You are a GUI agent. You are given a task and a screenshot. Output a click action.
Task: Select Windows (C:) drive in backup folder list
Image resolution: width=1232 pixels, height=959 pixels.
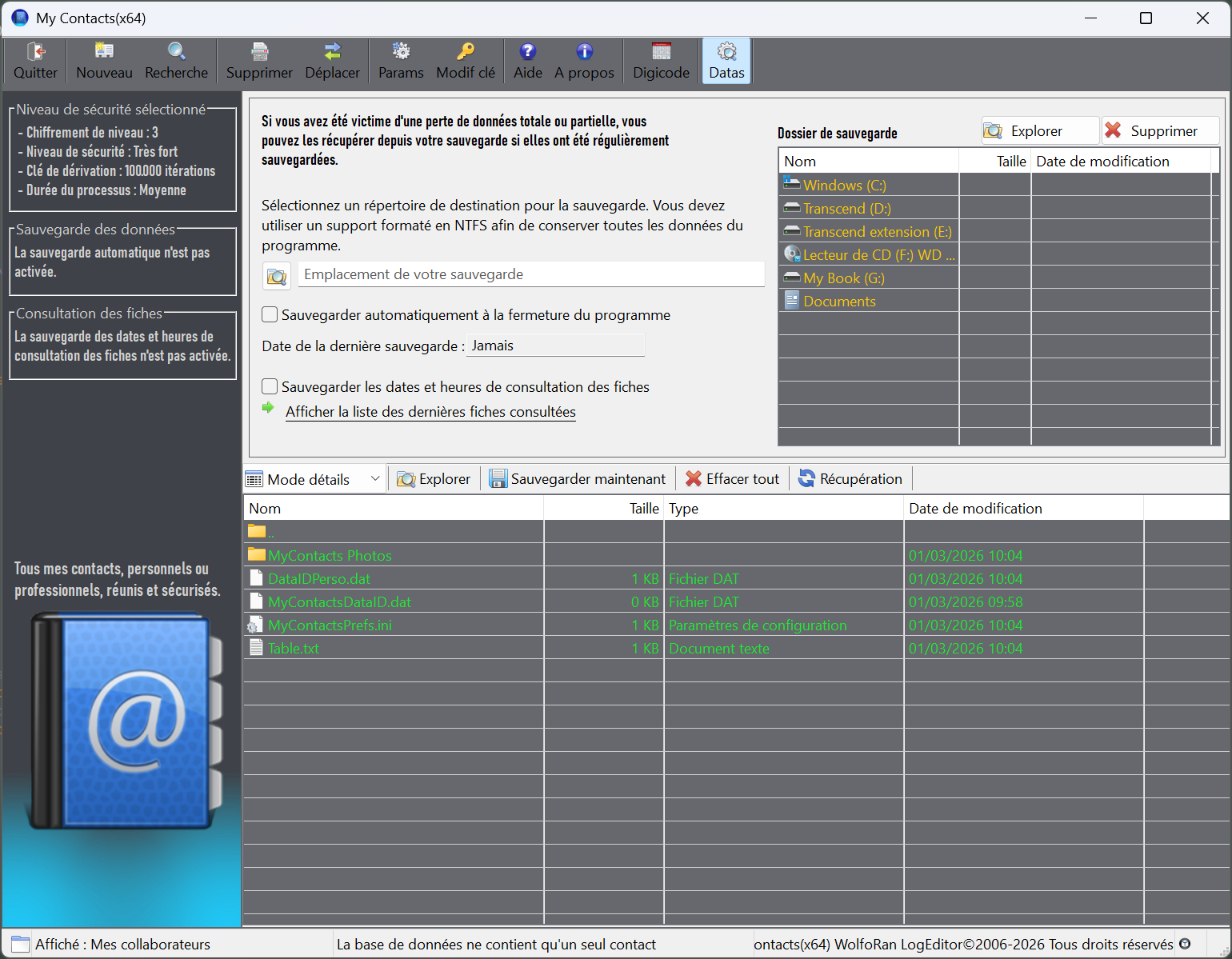[x=844, y=186]
